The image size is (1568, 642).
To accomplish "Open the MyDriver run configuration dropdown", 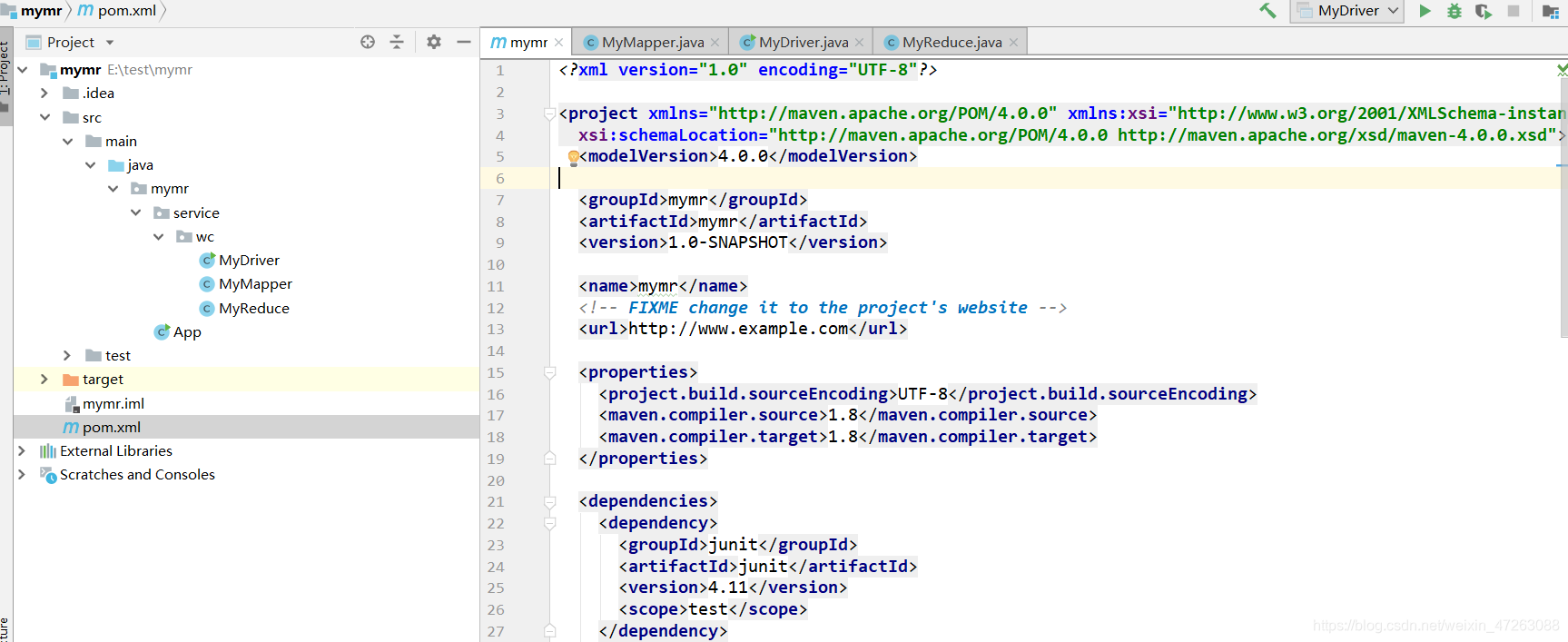I will [1347, 11].
